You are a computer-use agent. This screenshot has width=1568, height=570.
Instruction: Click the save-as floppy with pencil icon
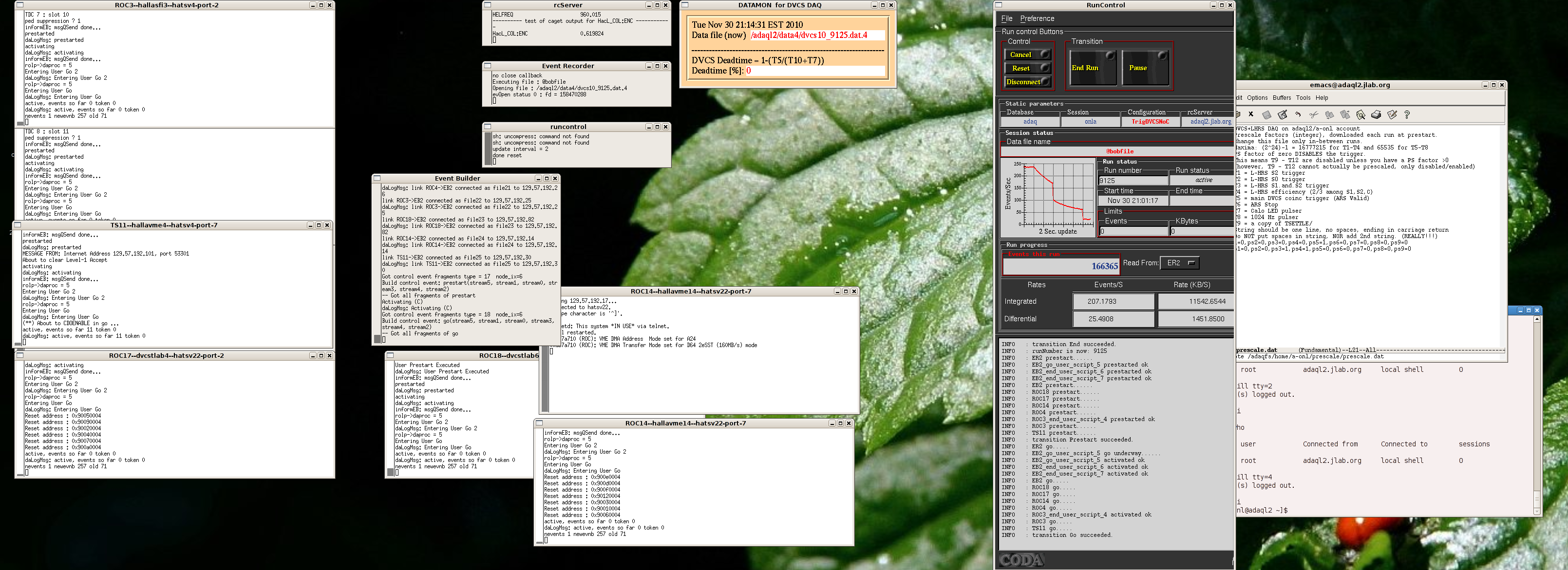coord(1283,114)
